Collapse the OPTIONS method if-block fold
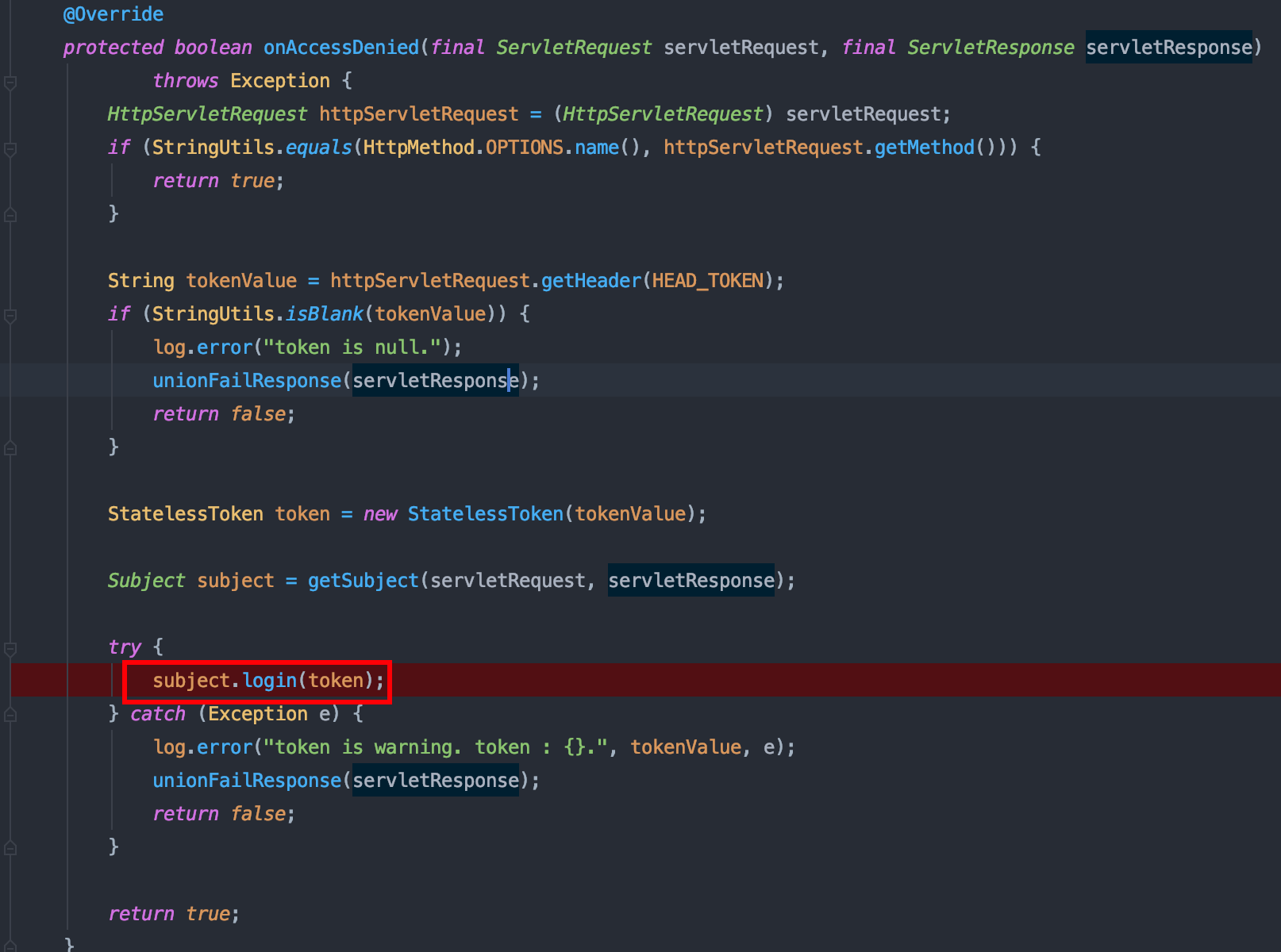 click(x=10, y=148)
